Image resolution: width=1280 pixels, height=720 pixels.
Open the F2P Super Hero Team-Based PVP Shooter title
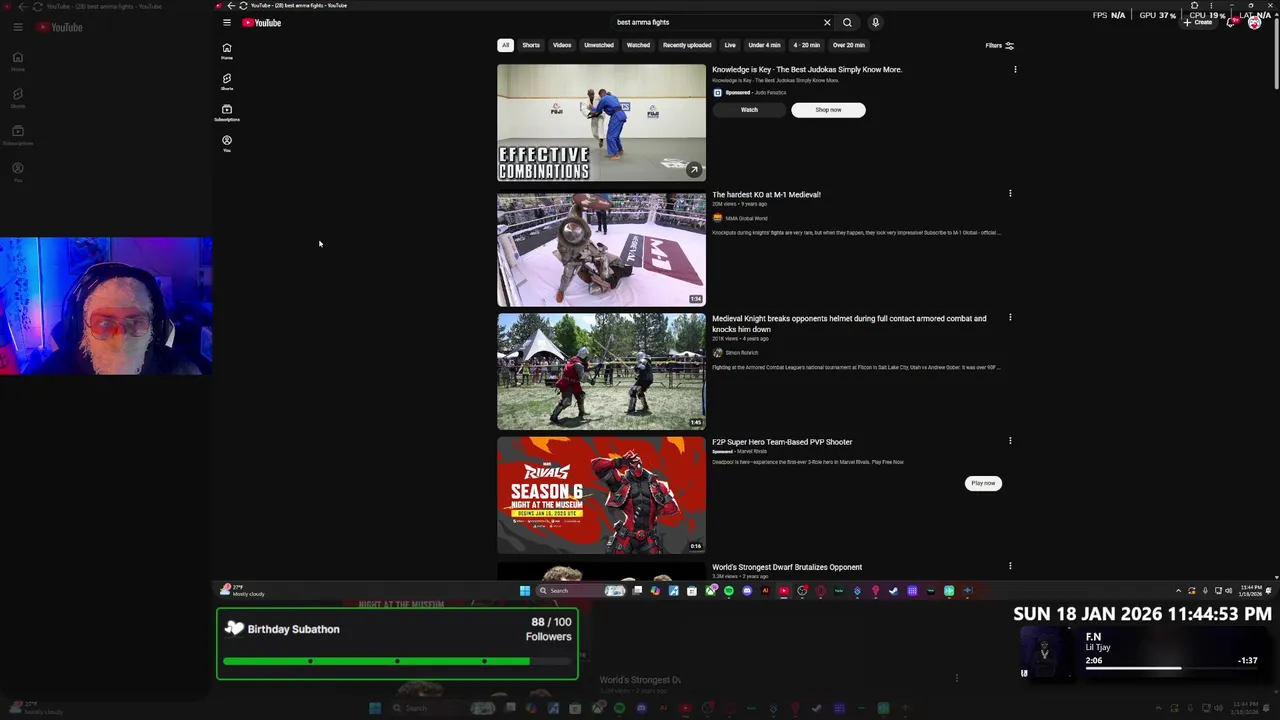click(782, 442)
